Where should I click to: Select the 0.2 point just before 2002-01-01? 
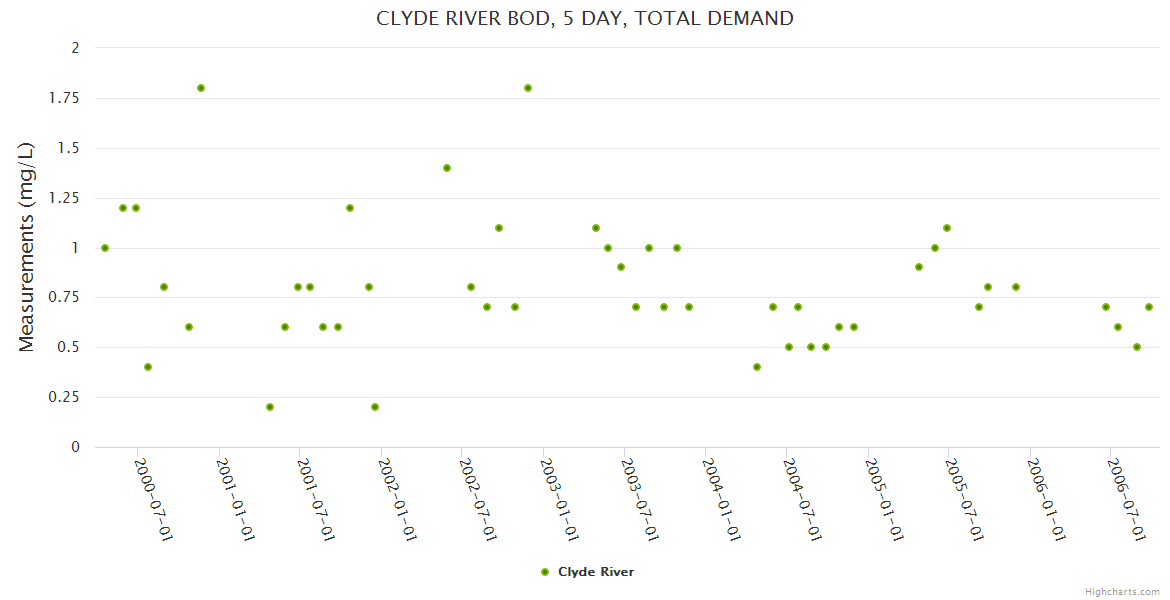coord(375,407)
